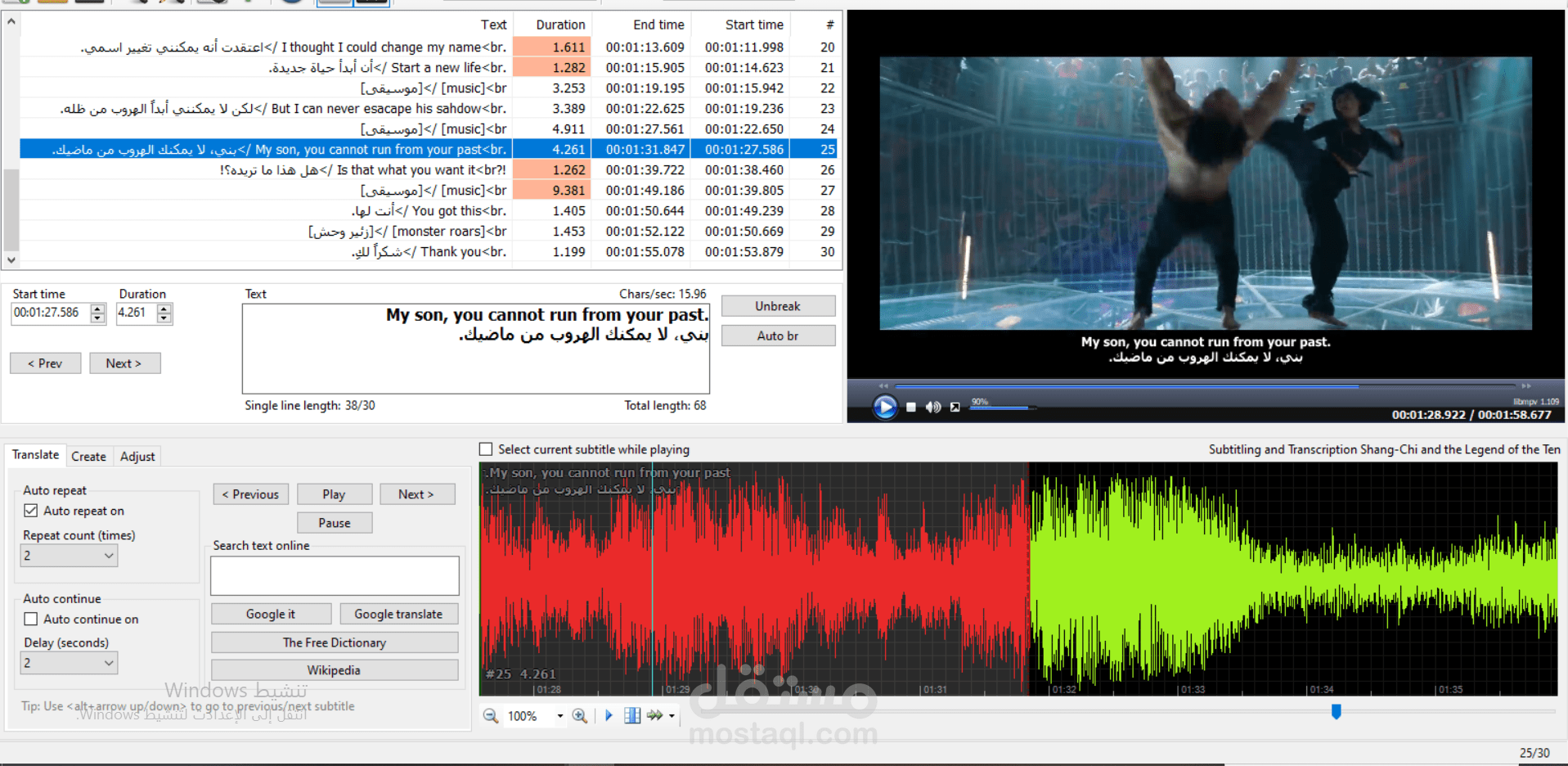Click the waveform zoom in magnifier
Screen dimensions: 1568x766
click(580, 716)
